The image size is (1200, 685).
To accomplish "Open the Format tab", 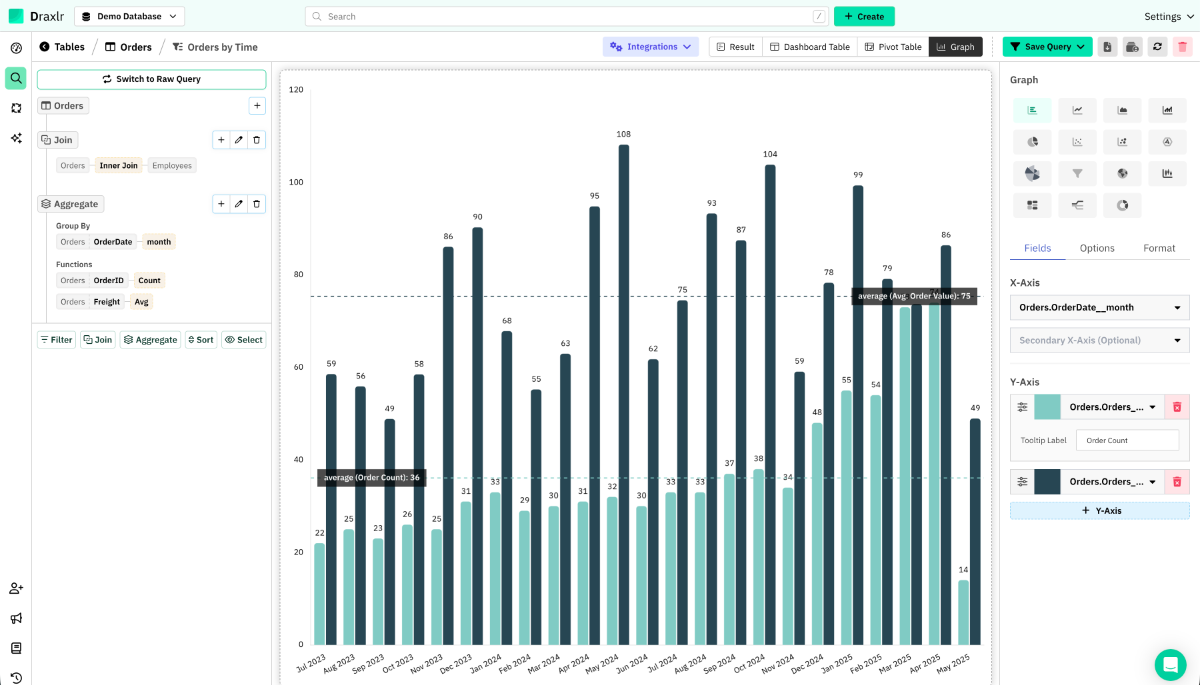I will (1159, 248).
